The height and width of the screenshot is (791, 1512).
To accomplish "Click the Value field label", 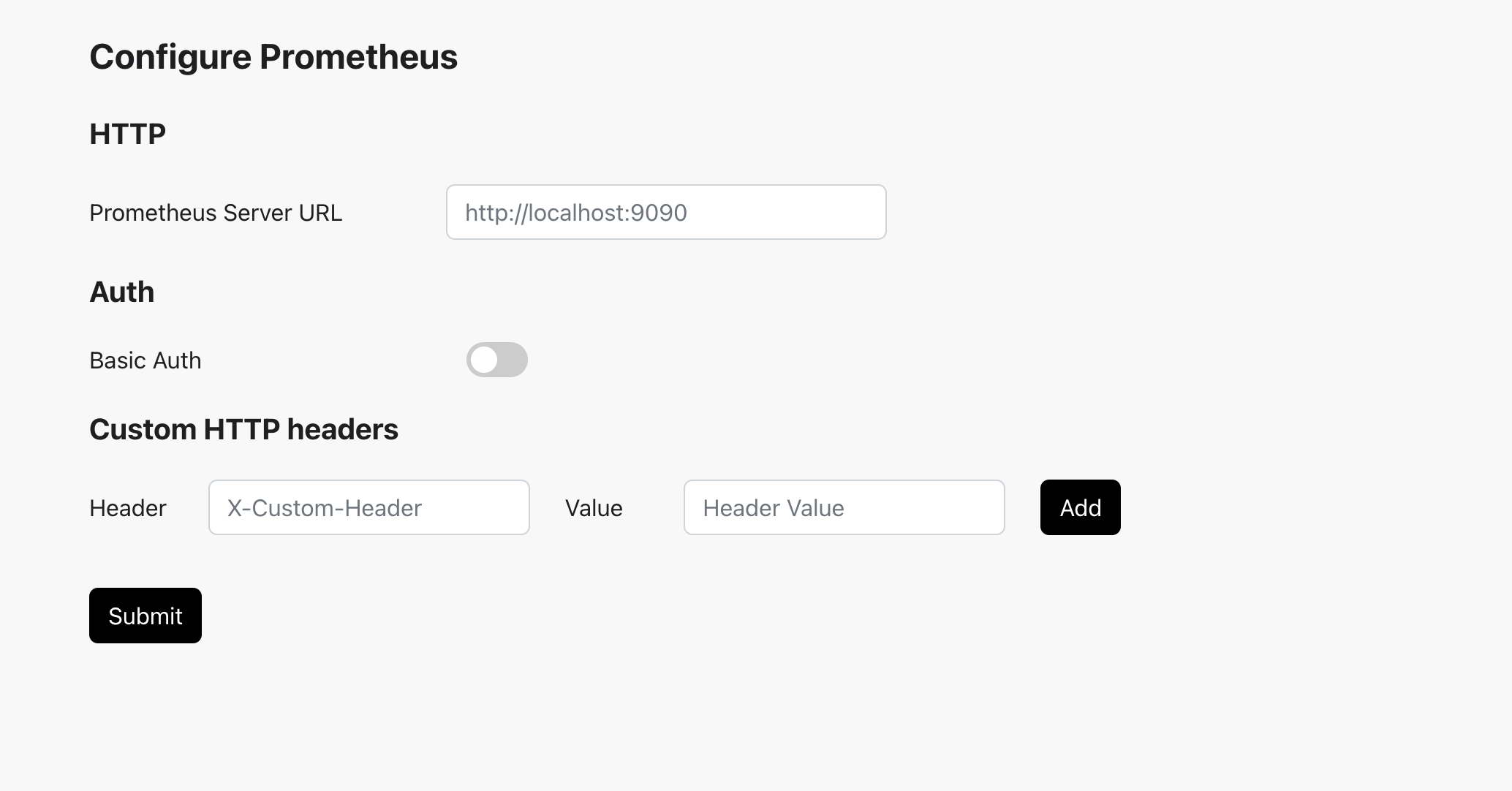I will 593,508.
